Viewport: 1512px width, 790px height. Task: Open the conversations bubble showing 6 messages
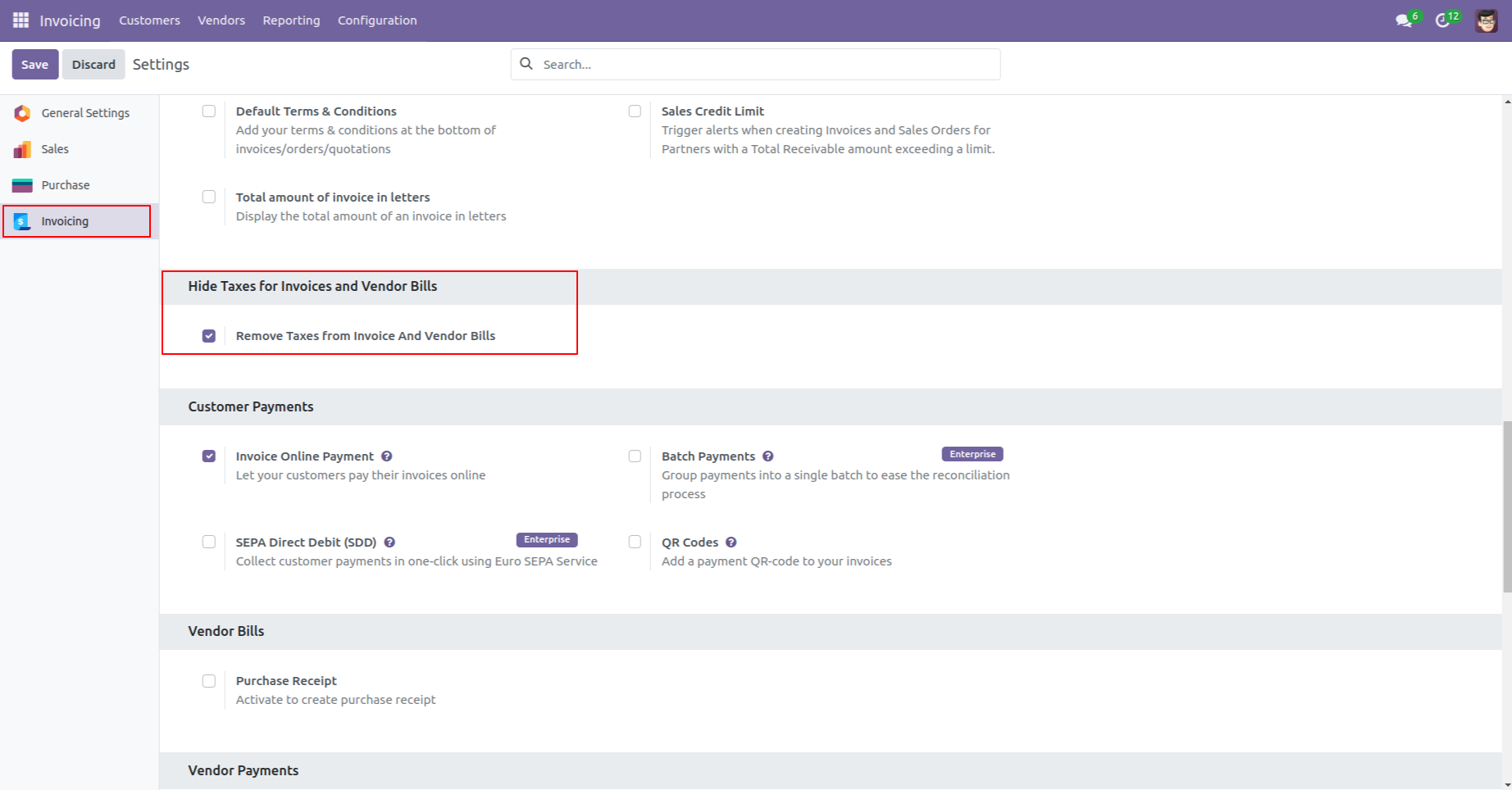(x=1404, y=20)
